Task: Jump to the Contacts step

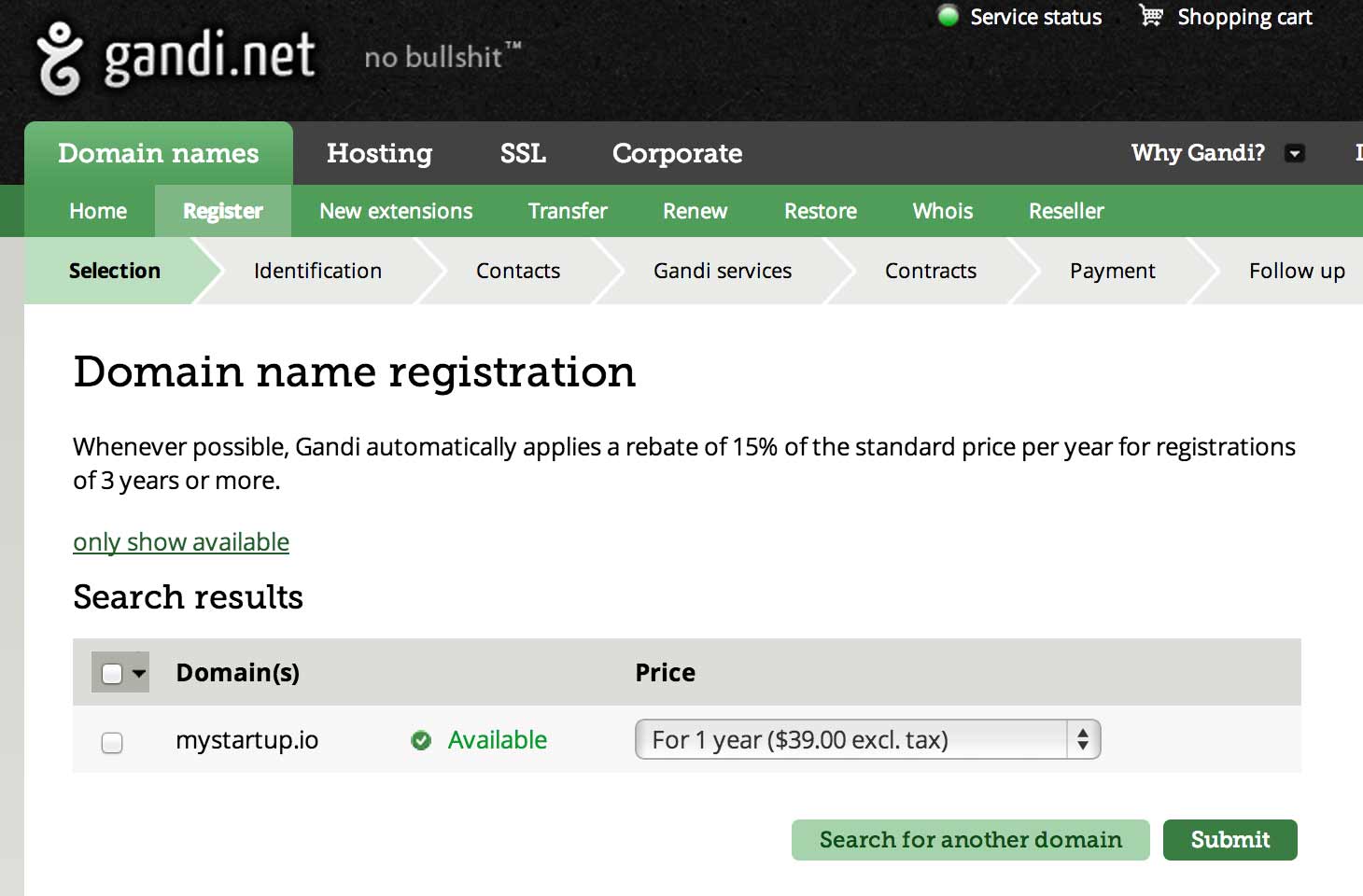Action: click(x=518, y=271)
